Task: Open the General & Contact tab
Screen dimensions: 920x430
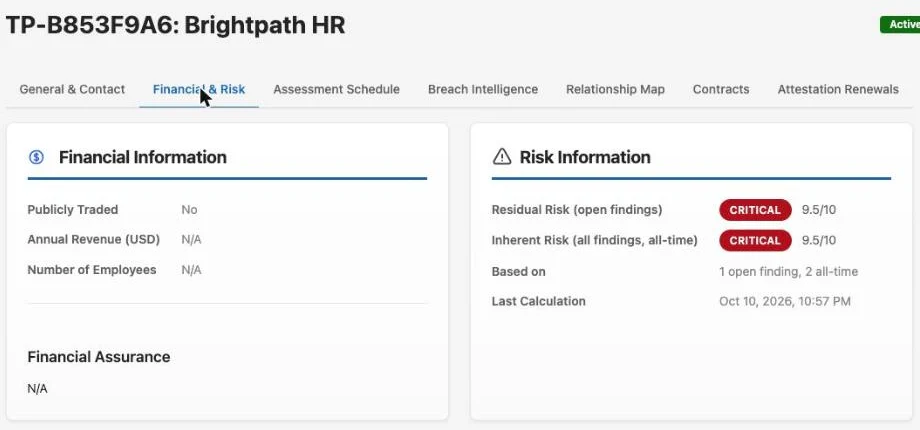Action: (x=72, y=89)
